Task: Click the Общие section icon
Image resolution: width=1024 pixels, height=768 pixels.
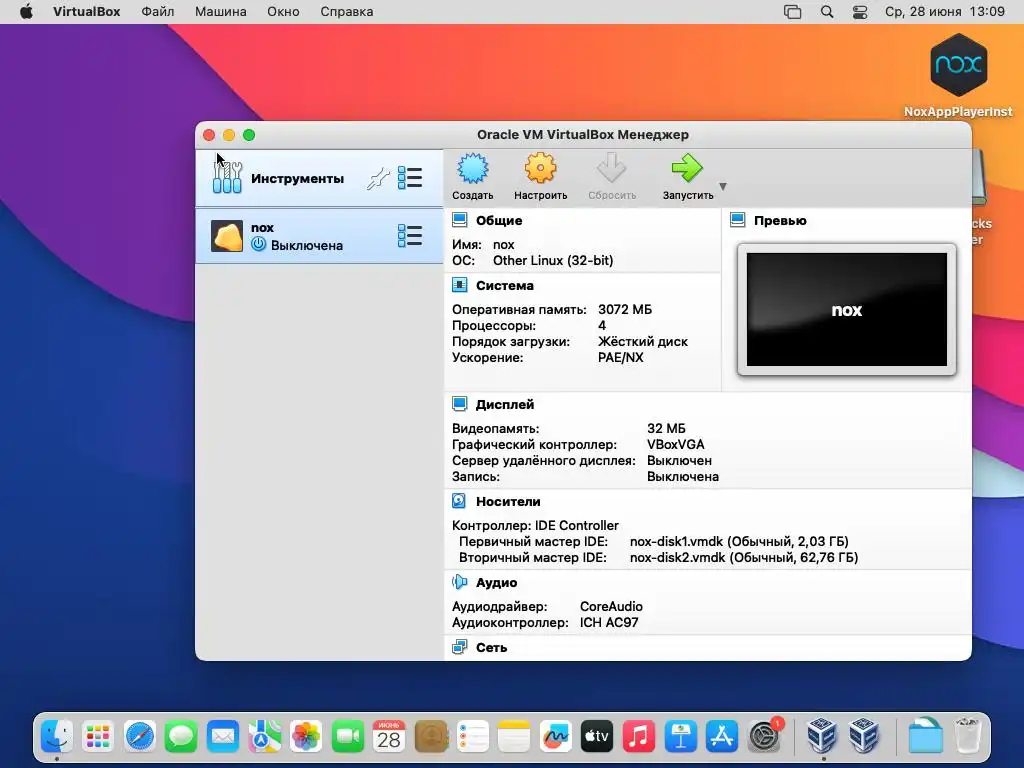Action: (460, 220)
